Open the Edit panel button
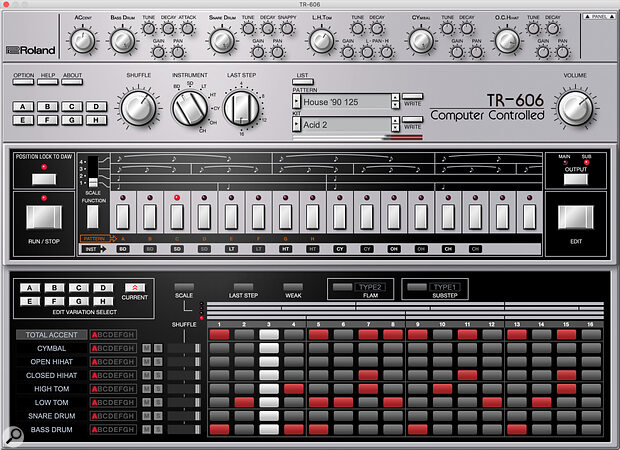620x450 pixels. pos(575,217)
